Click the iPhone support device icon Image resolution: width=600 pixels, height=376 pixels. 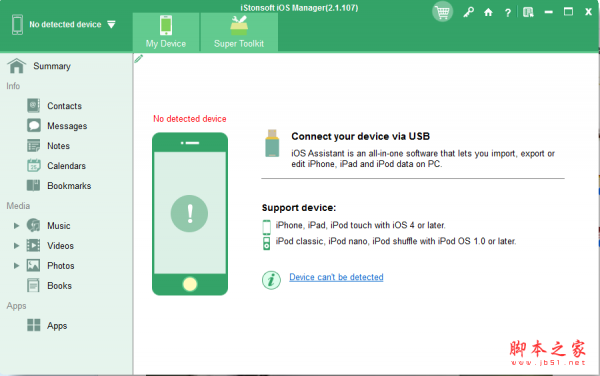[x=266, y=227]
